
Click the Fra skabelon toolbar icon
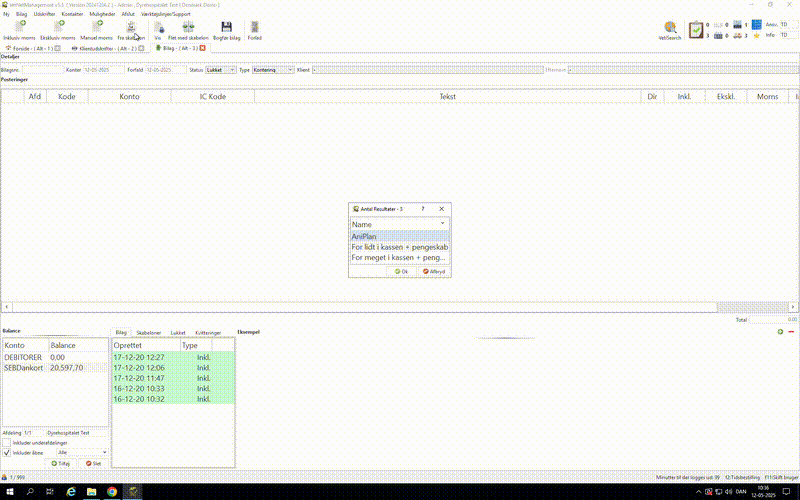131,27
